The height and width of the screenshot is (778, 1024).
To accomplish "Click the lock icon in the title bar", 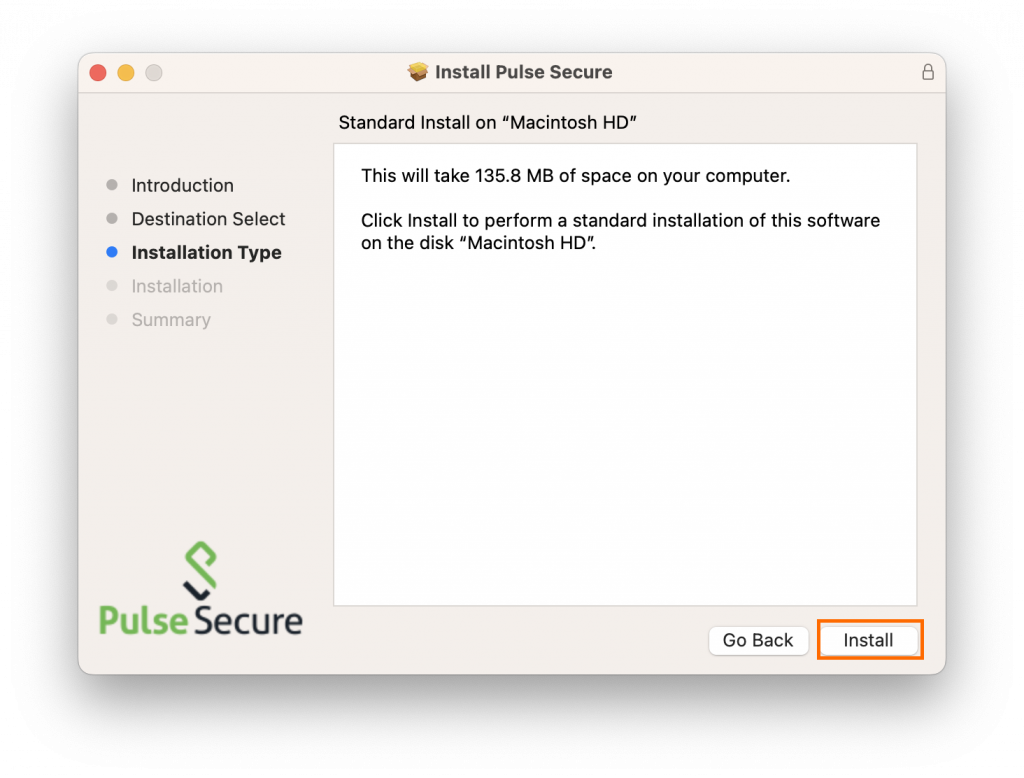I will pos(928,72).
